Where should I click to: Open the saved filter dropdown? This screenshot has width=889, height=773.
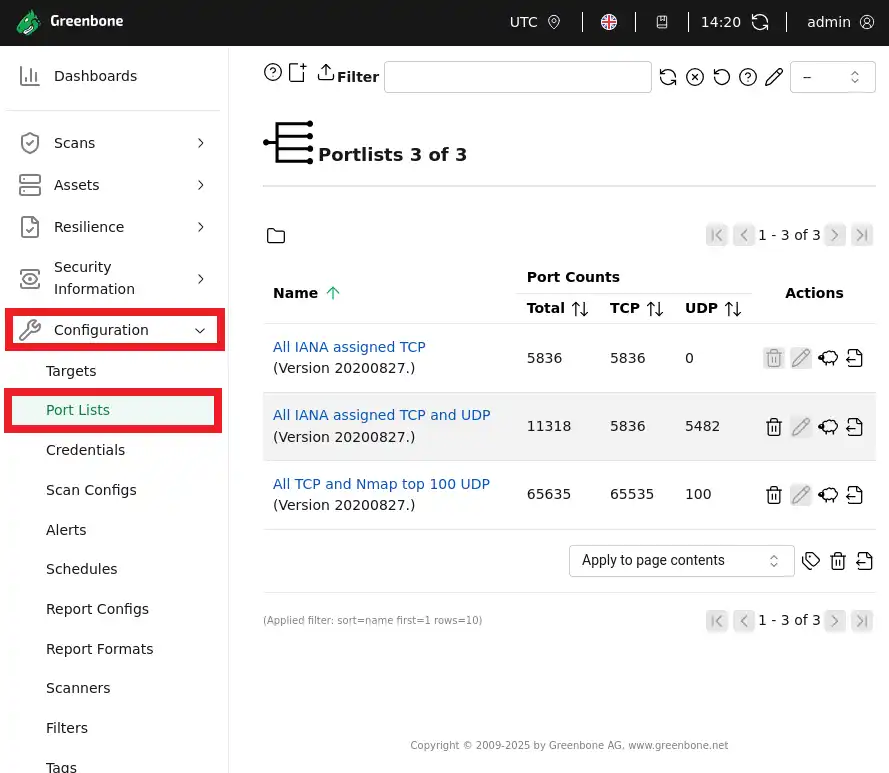(832, 78)
